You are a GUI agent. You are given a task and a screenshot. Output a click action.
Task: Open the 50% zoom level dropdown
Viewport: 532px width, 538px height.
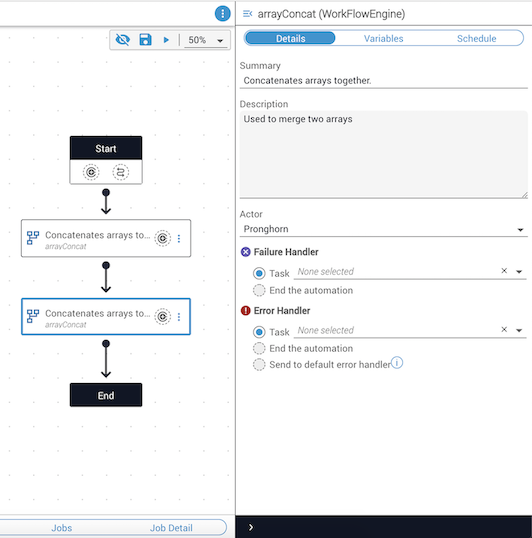pos(206,40)
